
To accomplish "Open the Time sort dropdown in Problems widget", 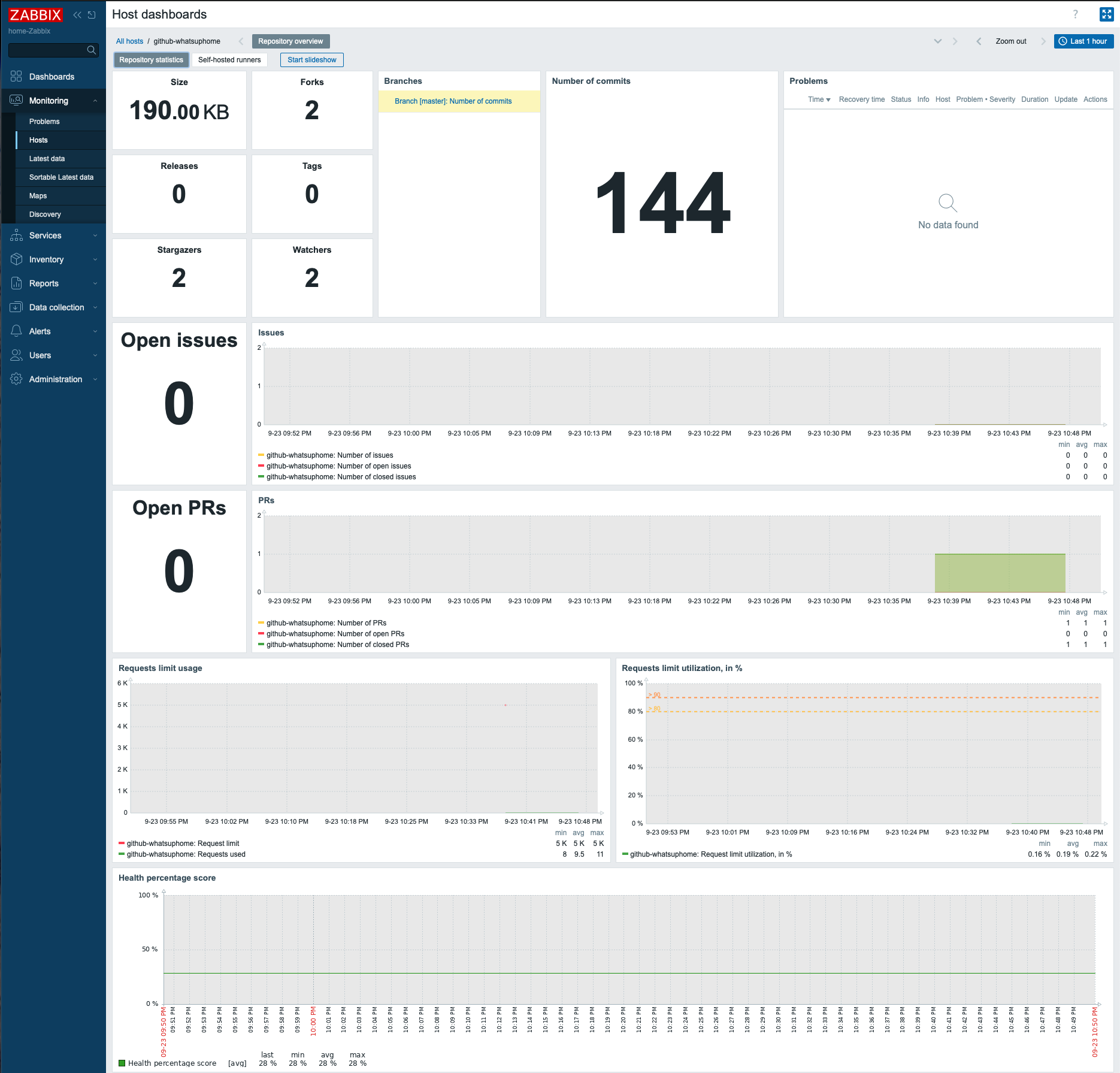I will tap(818, 99).
